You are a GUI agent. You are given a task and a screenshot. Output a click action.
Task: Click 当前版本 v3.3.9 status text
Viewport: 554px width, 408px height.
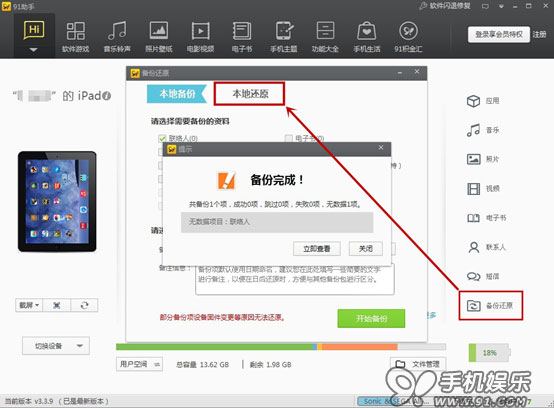(x=57, y=401)
